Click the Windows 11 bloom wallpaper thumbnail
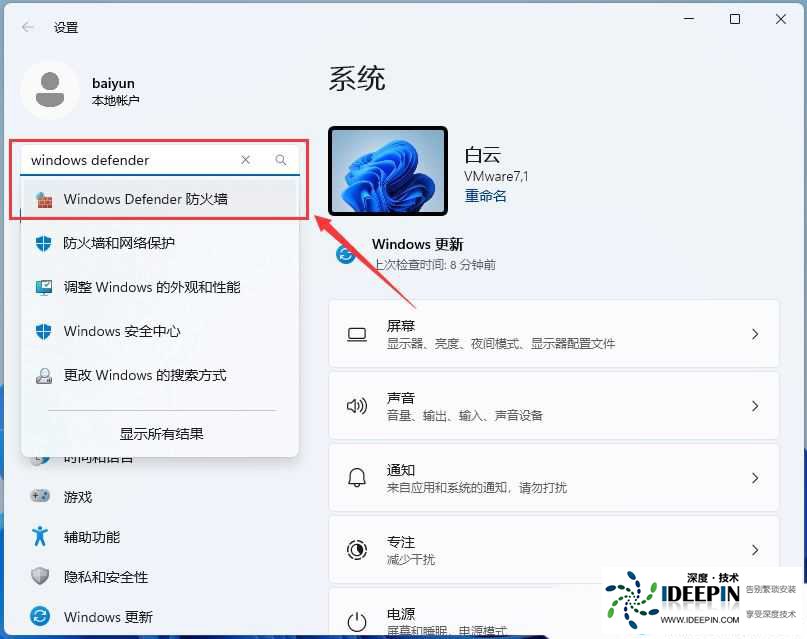The image size is (807, 639). 388,171
